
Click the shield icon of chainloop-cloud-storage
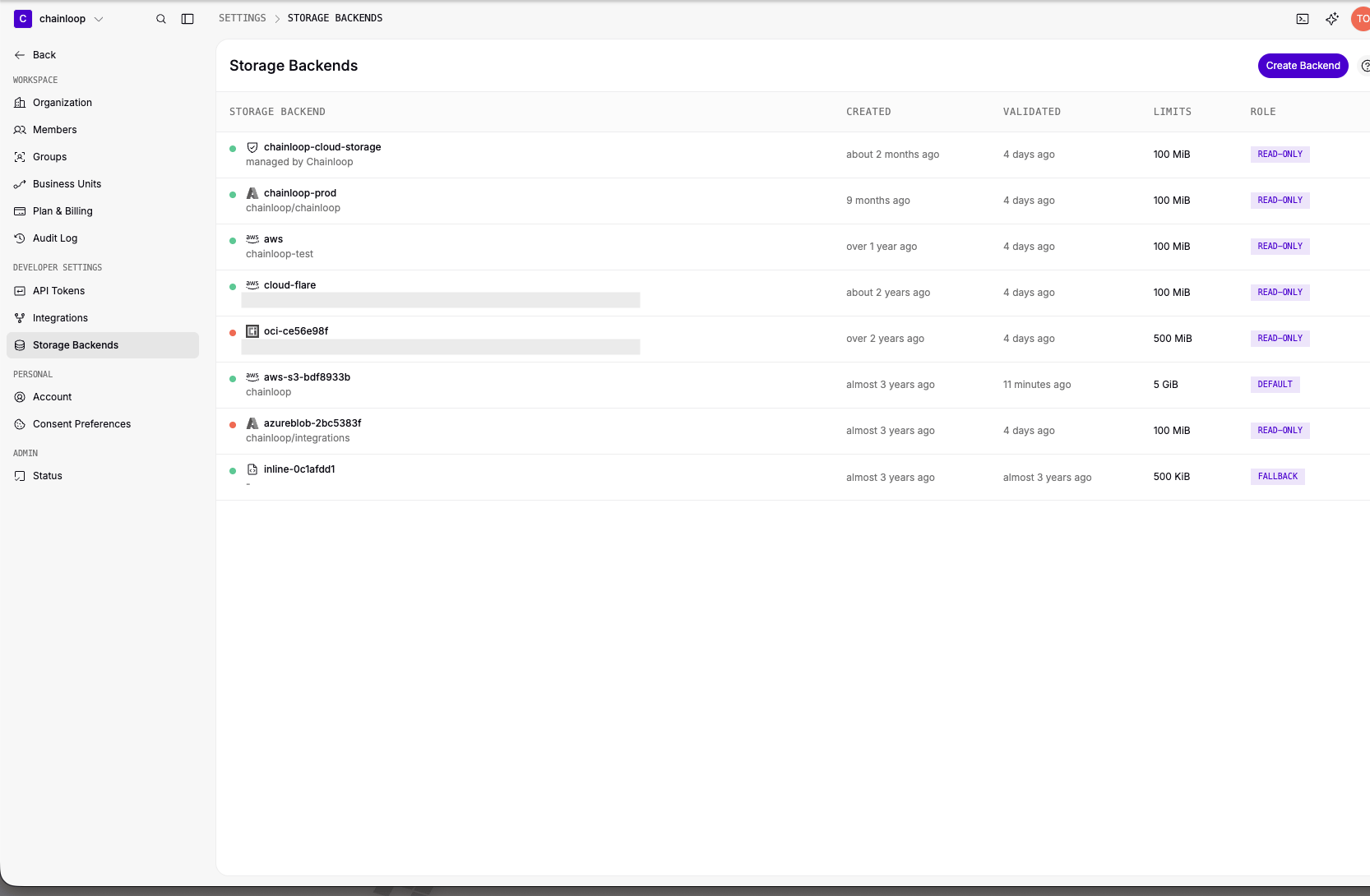tap(252, 147)
